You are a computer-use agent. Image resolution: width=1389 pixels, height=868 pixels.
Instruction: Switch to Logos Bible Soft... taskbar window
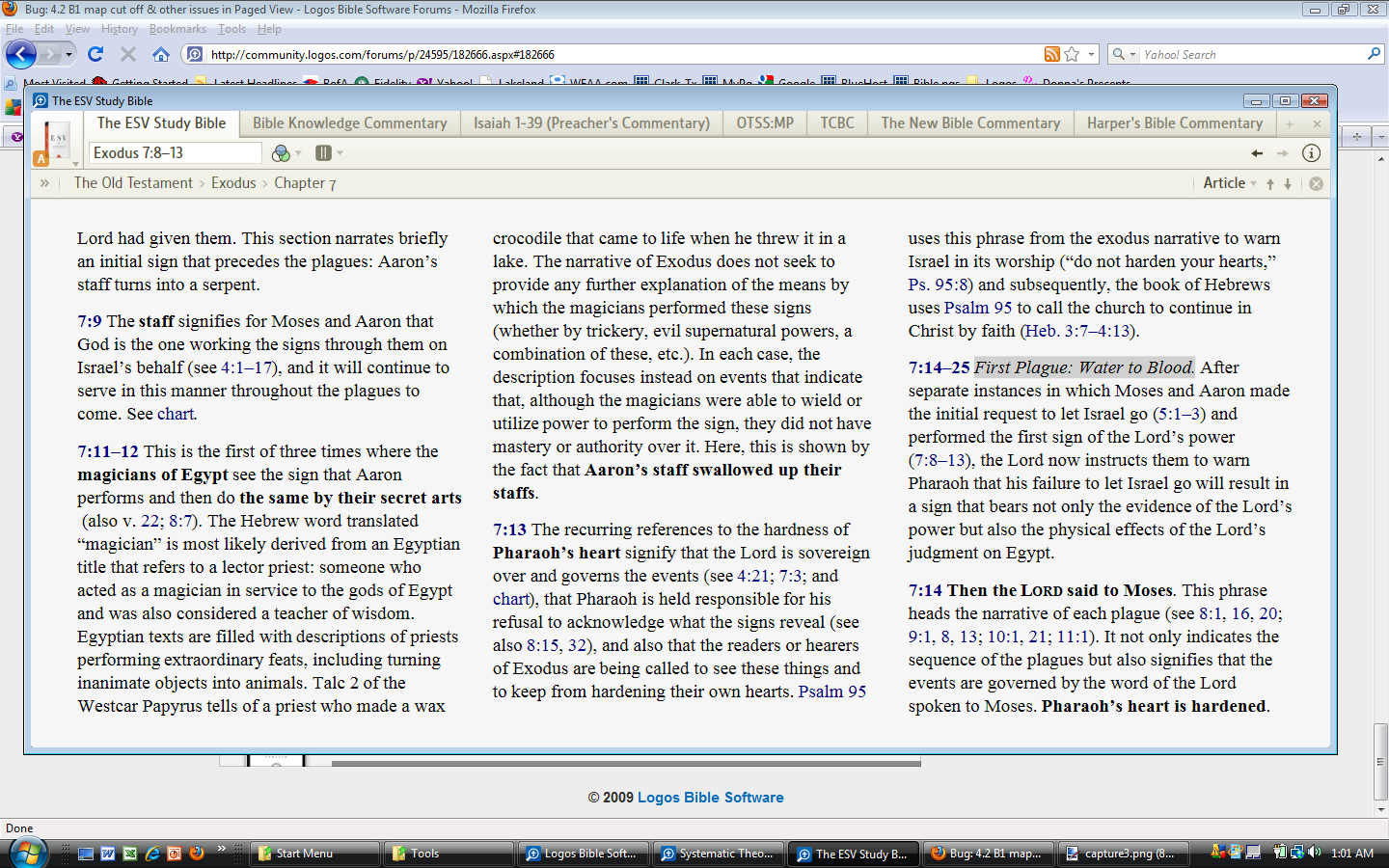click(584, 854)
